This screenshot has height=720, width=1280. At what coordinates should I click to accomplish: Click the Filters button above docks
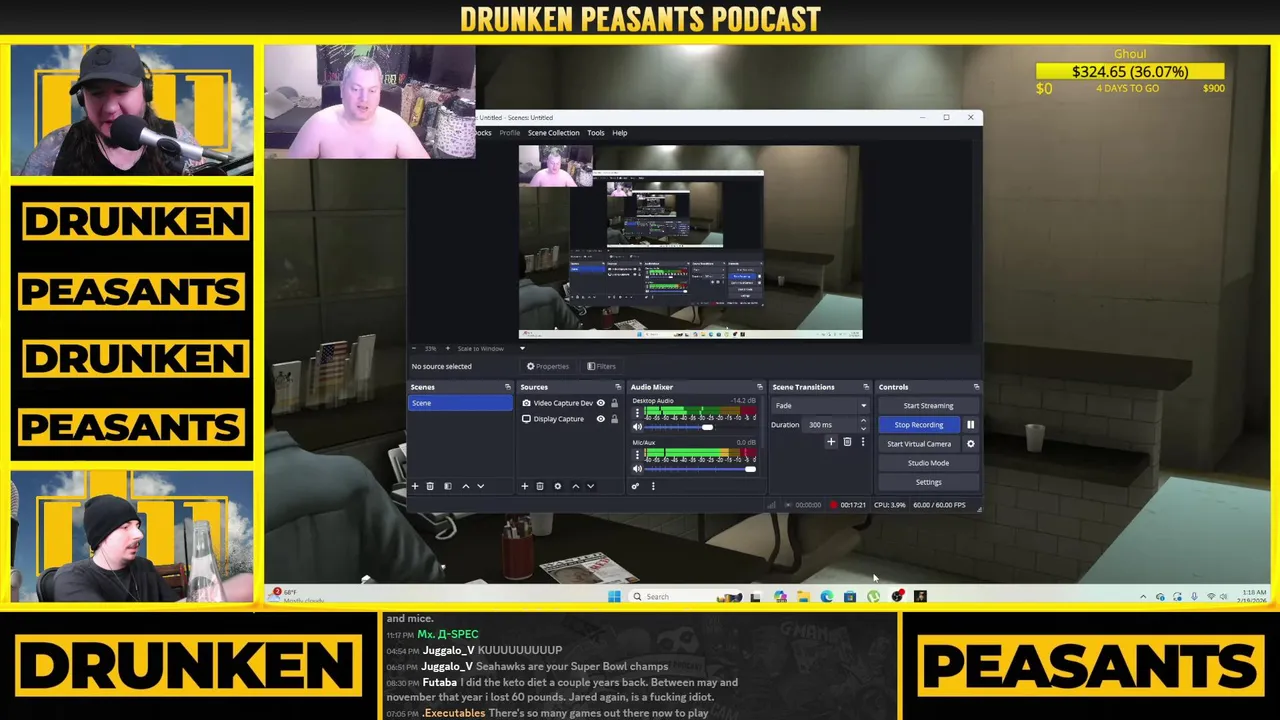click(x=601, y=366)
